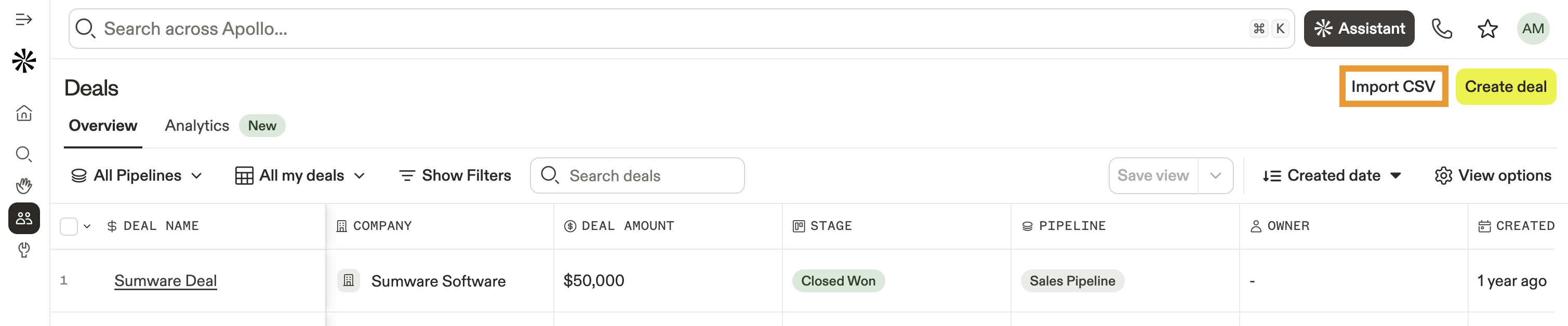Click the Show Filters button
The height and width of the screenshot is (326, 1568).
455,176
